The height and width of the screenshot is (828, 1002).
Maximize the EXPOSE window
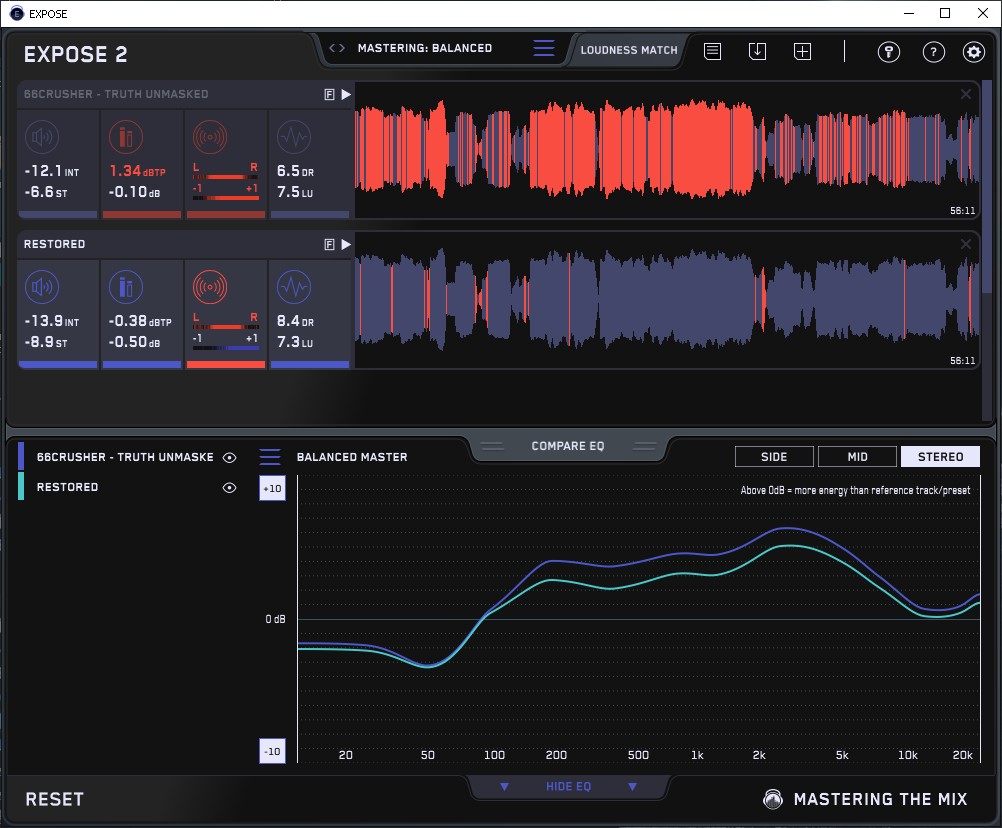(945, 13)
